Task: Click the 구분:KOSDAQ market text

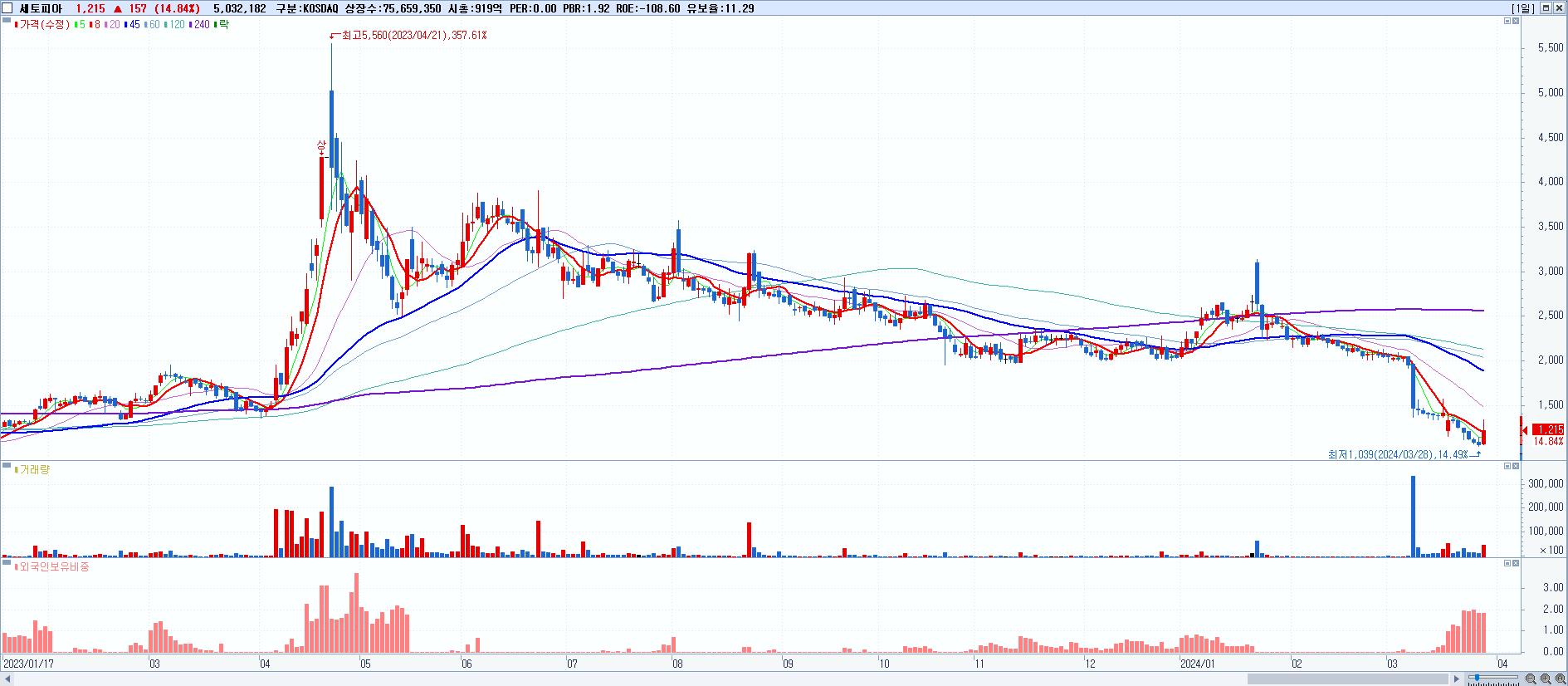Action: pos(306,8)
